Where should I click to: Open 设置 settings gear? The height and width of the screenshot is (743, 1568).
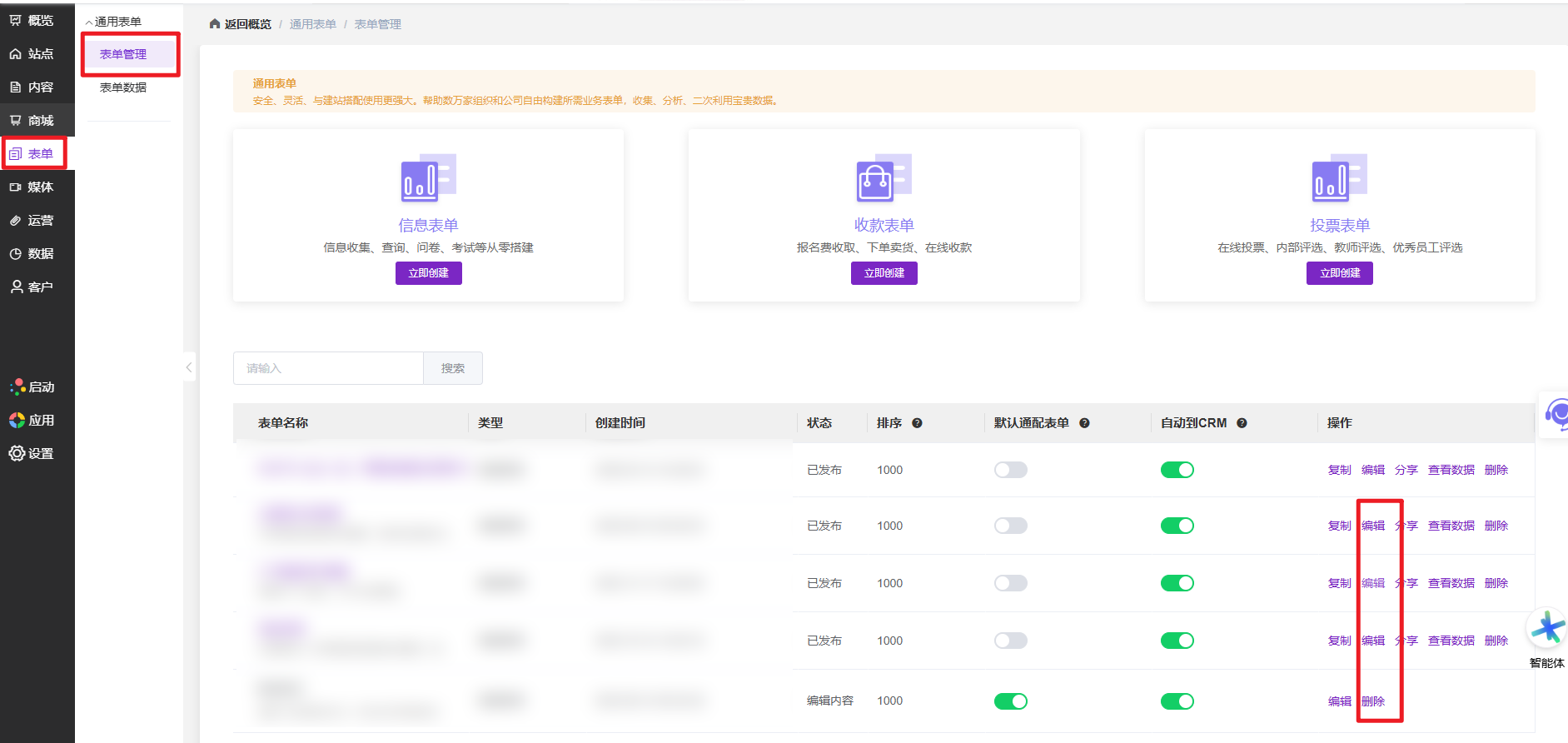pos(17,453)
